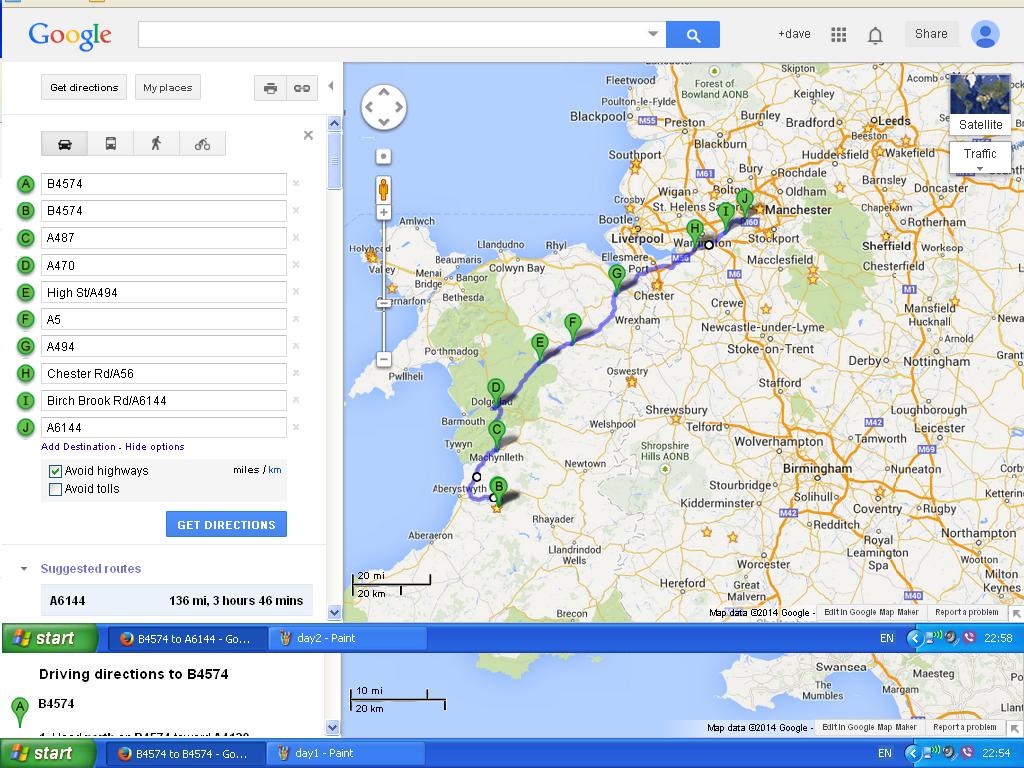This screenshot has width=1024, height=768.
Task: Click the show my location button on map
Action: coord(383,157)
